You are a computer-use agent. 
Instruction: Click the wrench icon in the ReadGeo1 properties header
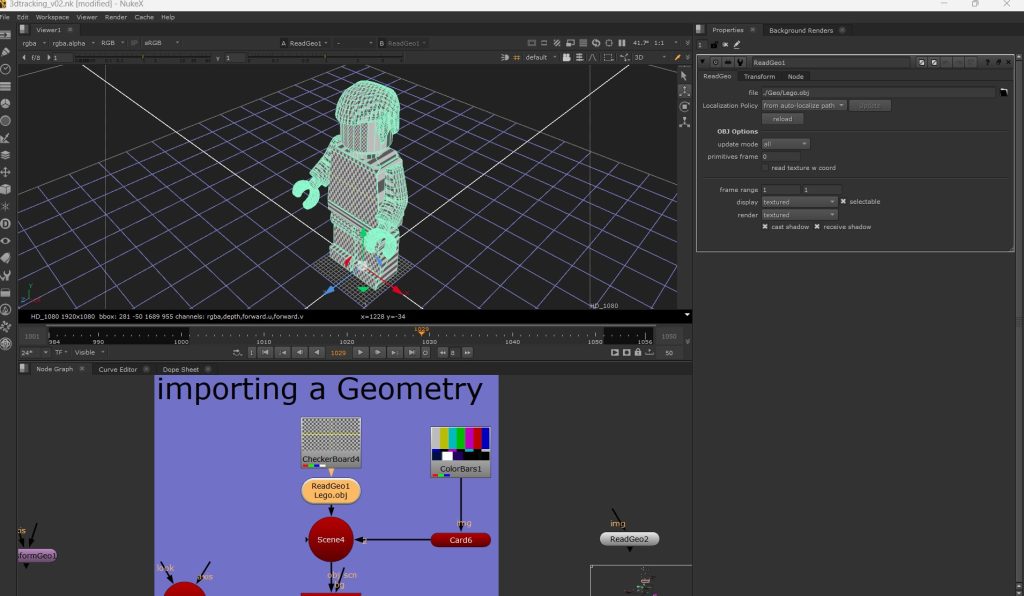(x=740, y=63)
